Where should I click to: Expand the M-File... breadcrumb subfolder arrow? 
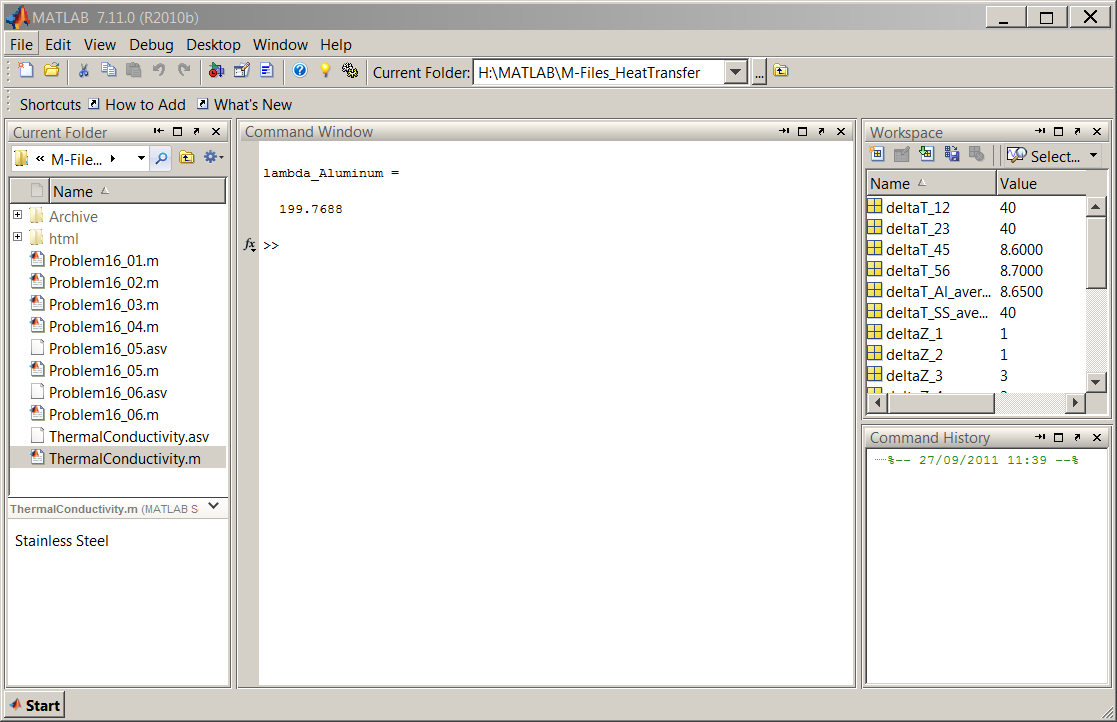[113, 158]
